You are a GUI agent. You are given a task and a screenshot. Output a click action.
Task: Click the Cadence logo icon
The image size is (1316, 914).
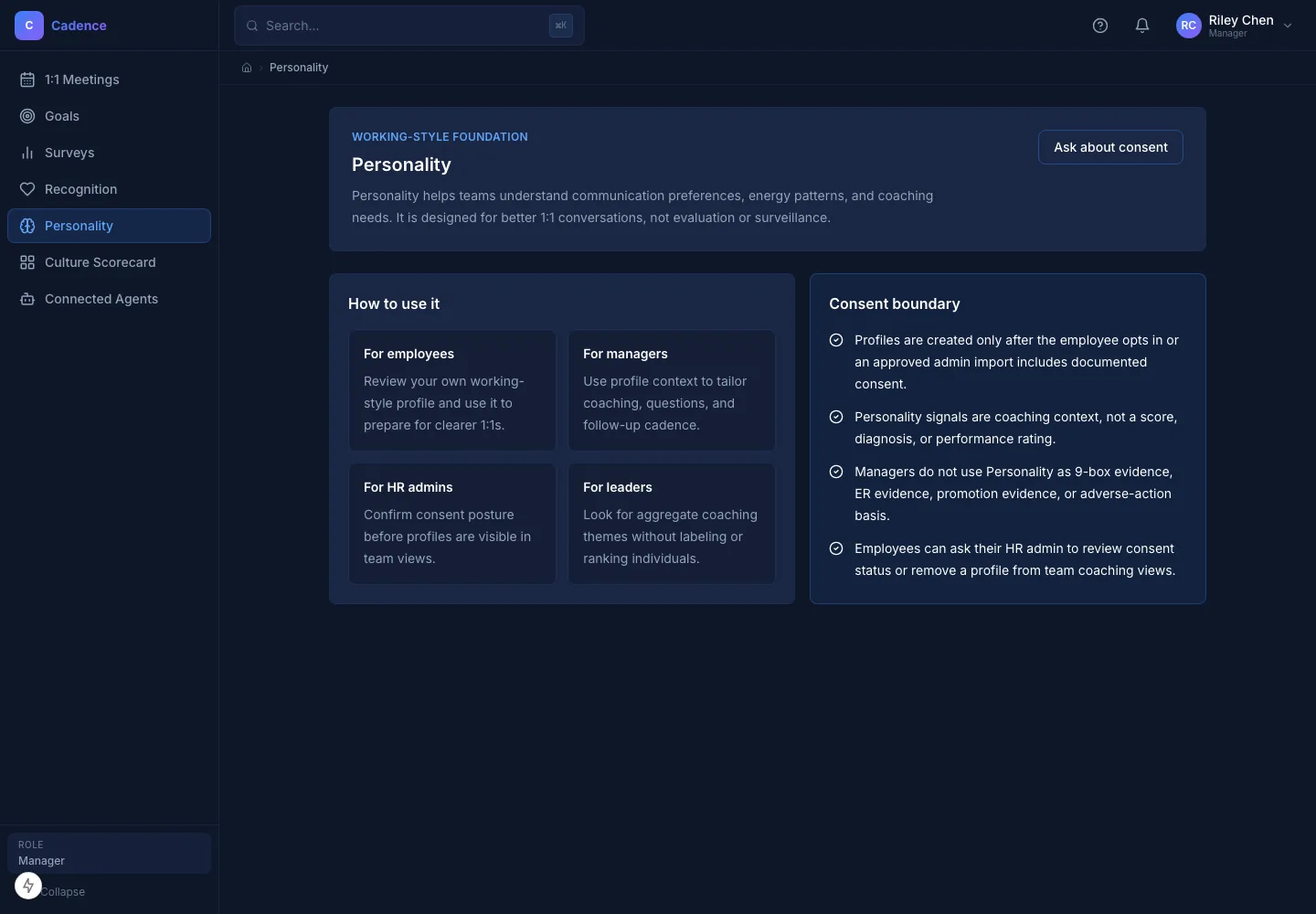[x=29, y=26]
